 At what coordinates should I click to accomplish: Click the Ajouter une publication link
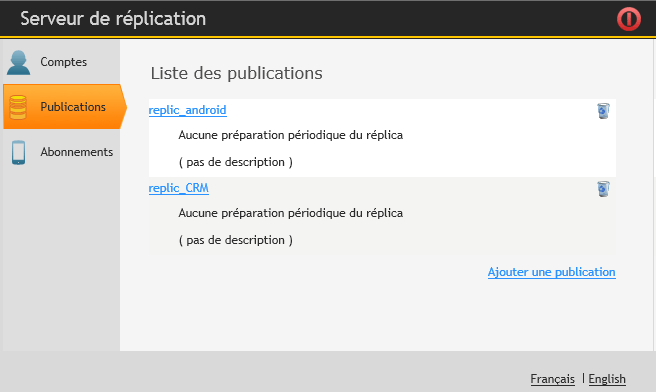point(551,272)
